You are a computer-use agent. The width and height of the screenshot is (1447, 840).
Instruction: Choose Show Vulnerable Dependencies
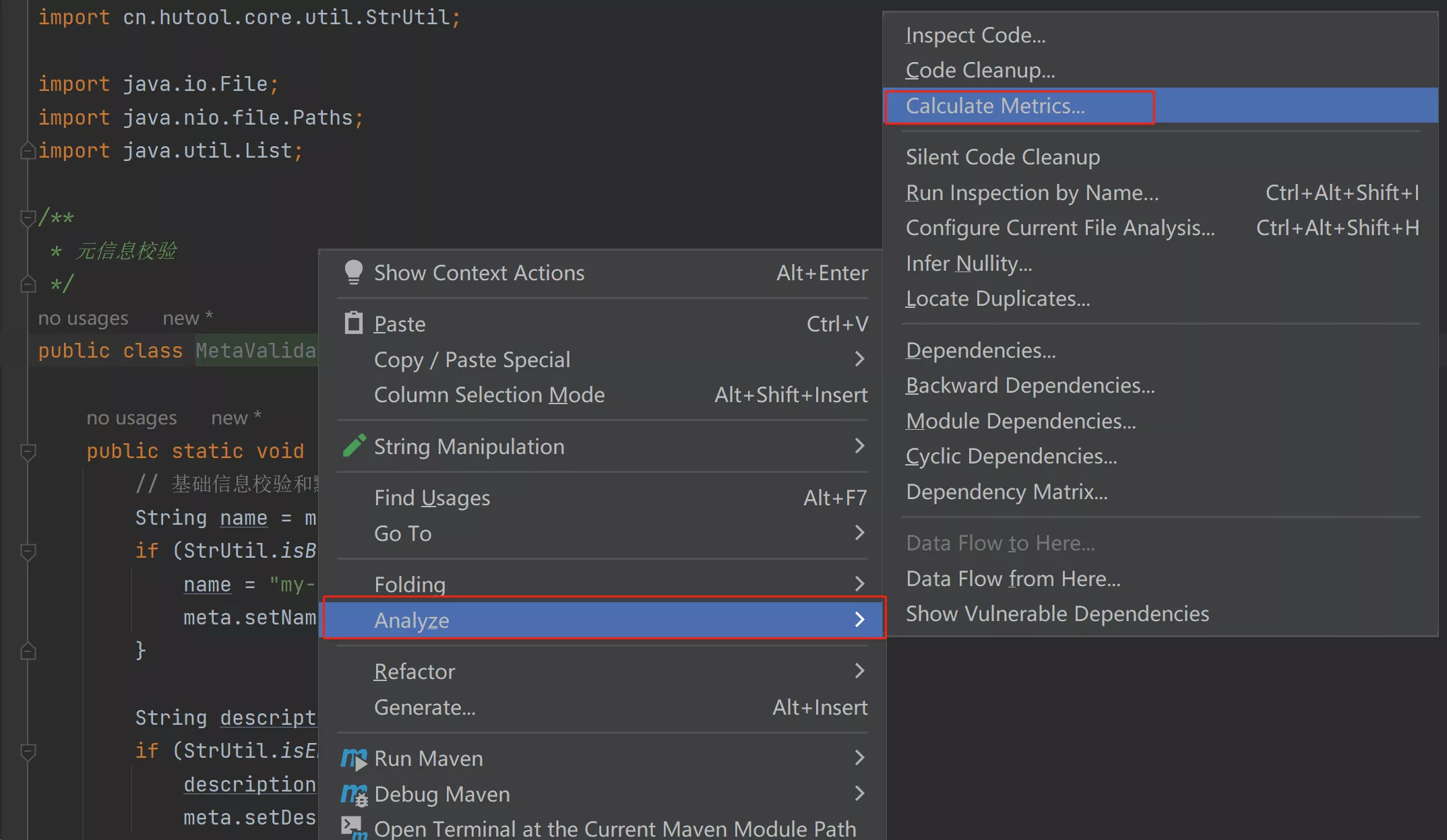[1161, 614]
